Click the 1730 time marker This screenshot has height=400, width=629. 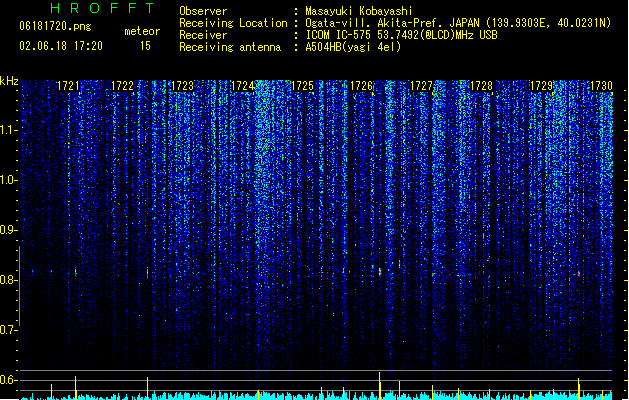[601, 86]
